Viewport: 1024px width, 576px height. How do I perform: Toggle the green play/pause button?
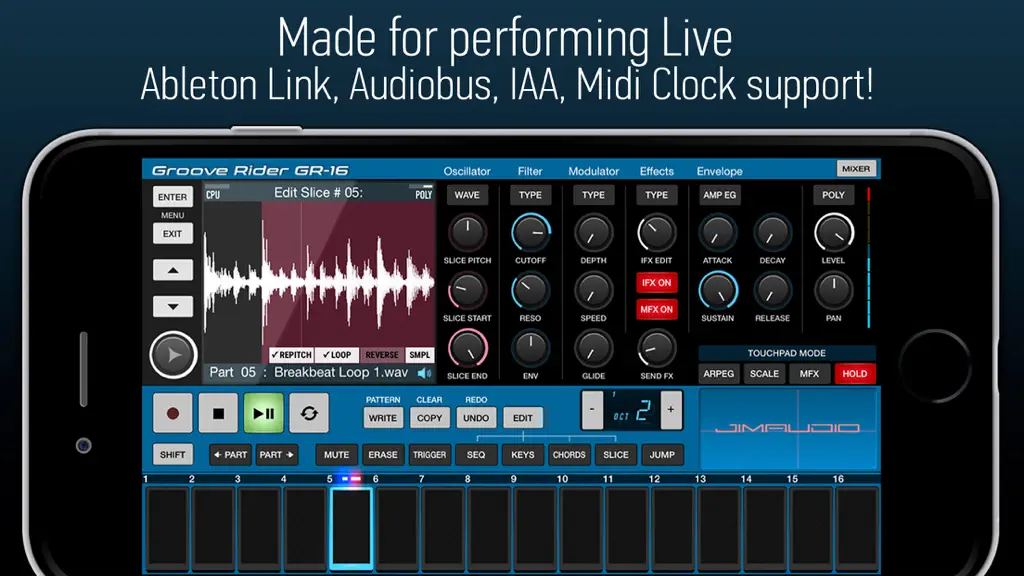click(264, 413)
